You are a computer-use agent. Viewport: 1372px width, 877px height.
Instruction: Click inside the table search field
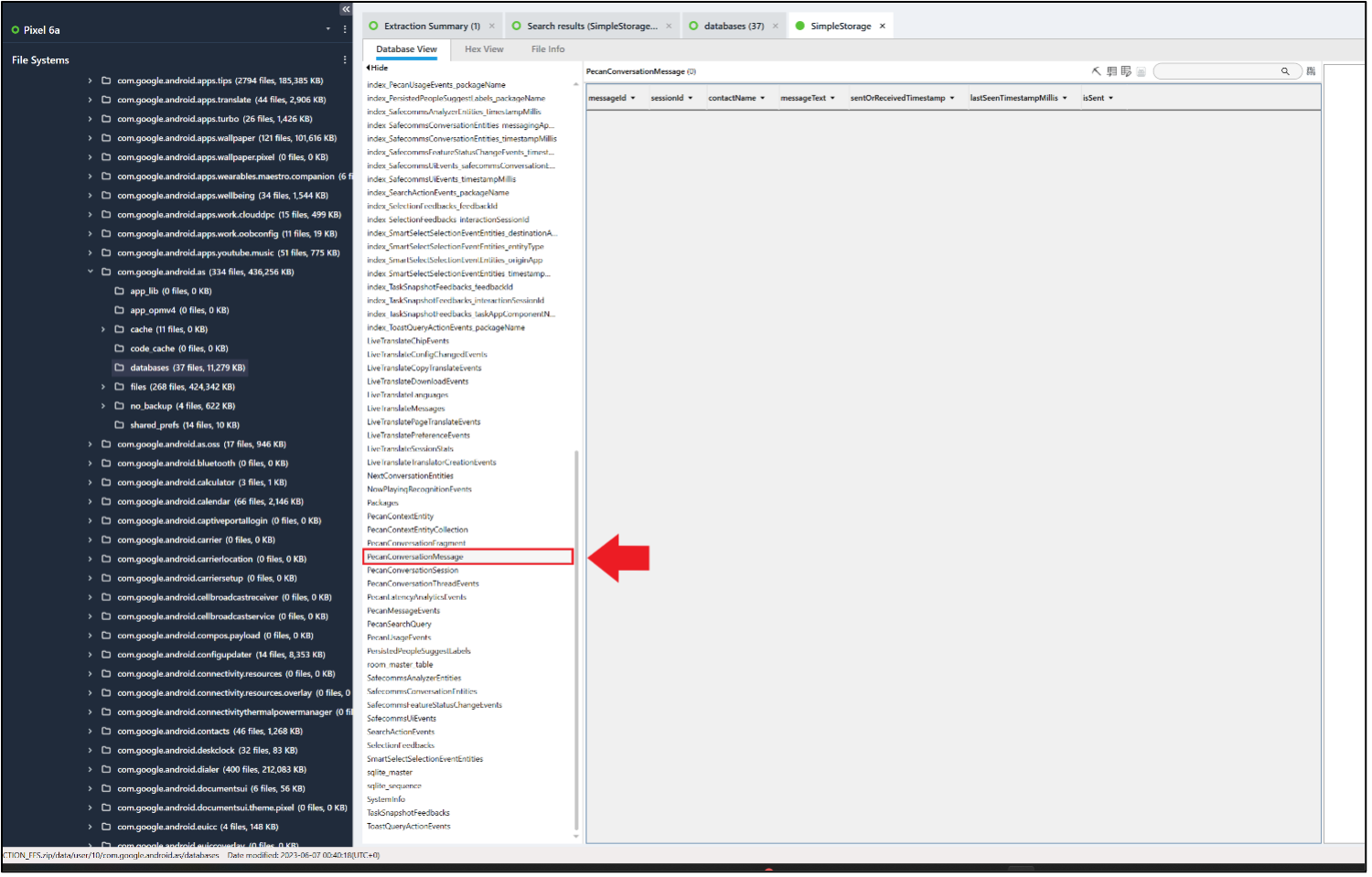click(x=1215, y=71)
